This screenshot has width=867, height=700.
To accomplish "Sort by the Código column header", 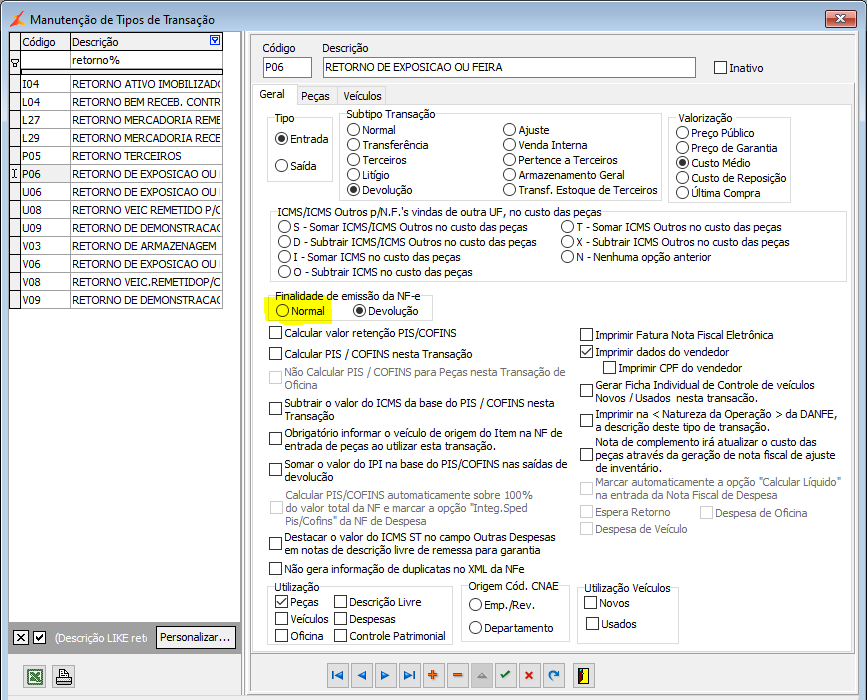I will [x=45, y=41].
